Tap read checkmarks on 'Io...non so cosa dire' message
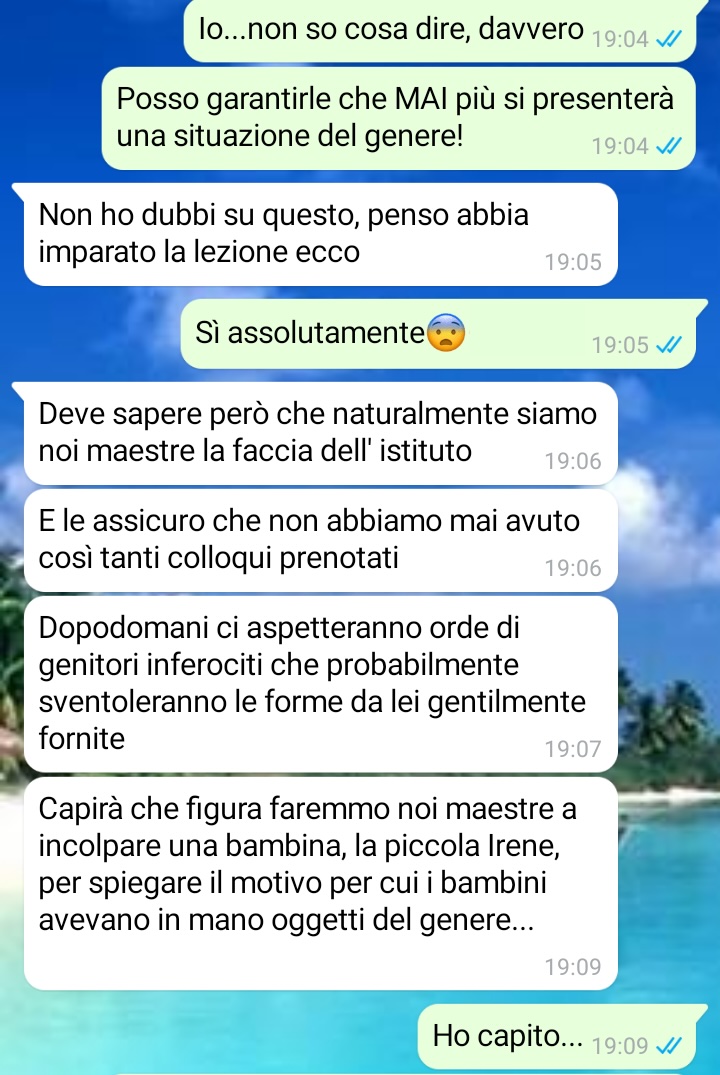The height and width of the screenshot is (1075, 720). [x=669, y=39]
